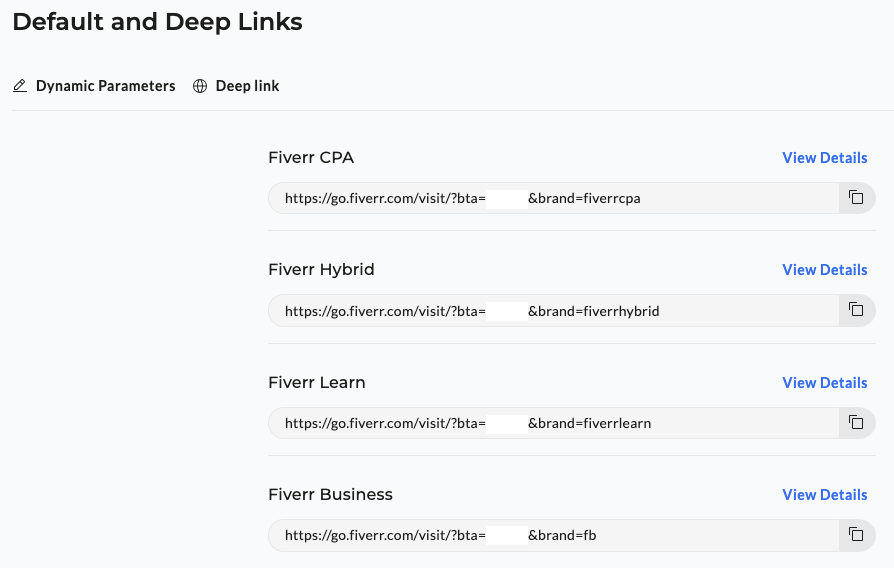Click the Fiverr CPA URL field
Viewport: 894px width, 568px height.
tap(552, 198)
